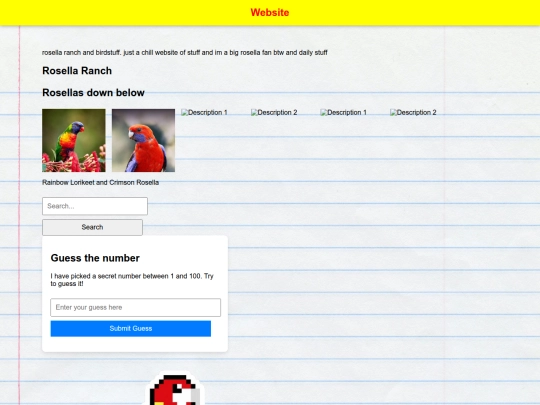Click the second broken Description 1 image
Viewport: 540px width, 405px height.
pos(344,113)
